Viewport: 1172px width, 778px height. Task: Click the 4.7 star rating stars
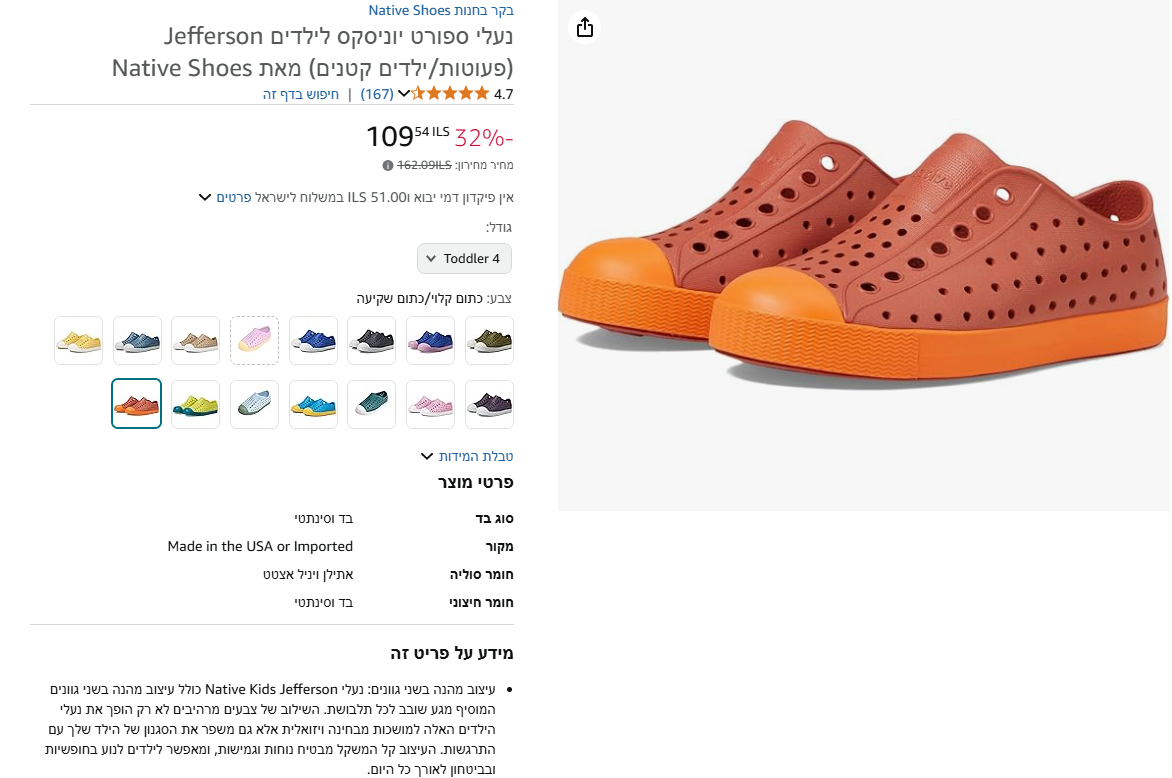click(x=450, y=92)
